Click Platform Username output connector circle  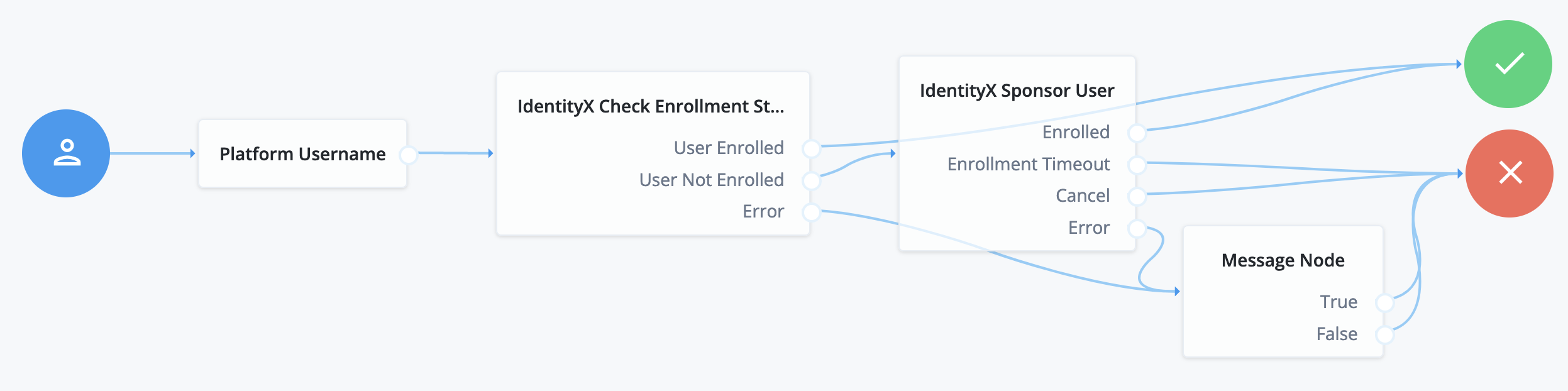[x=409, y=154]
